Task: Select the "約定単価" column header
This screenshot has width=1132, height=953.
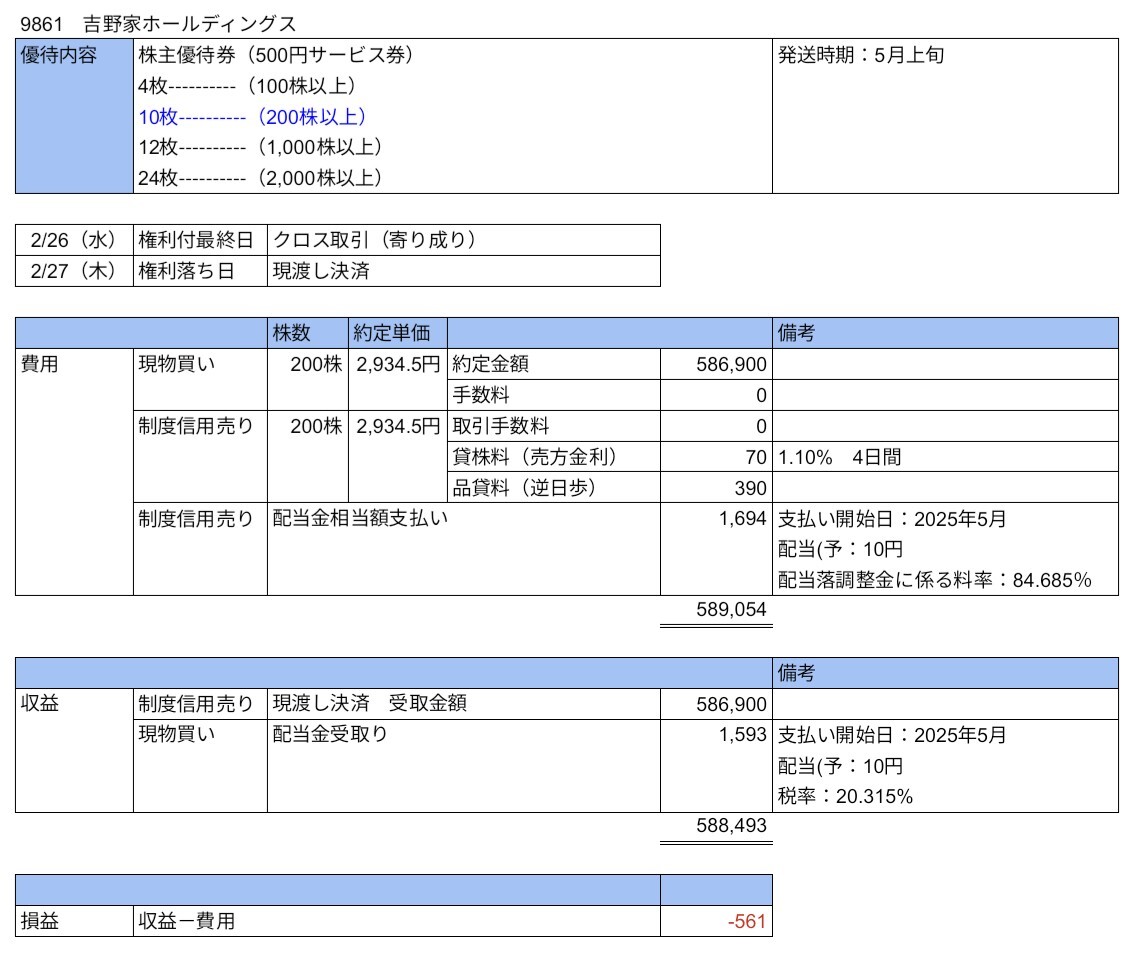Action: pos(398,333)
